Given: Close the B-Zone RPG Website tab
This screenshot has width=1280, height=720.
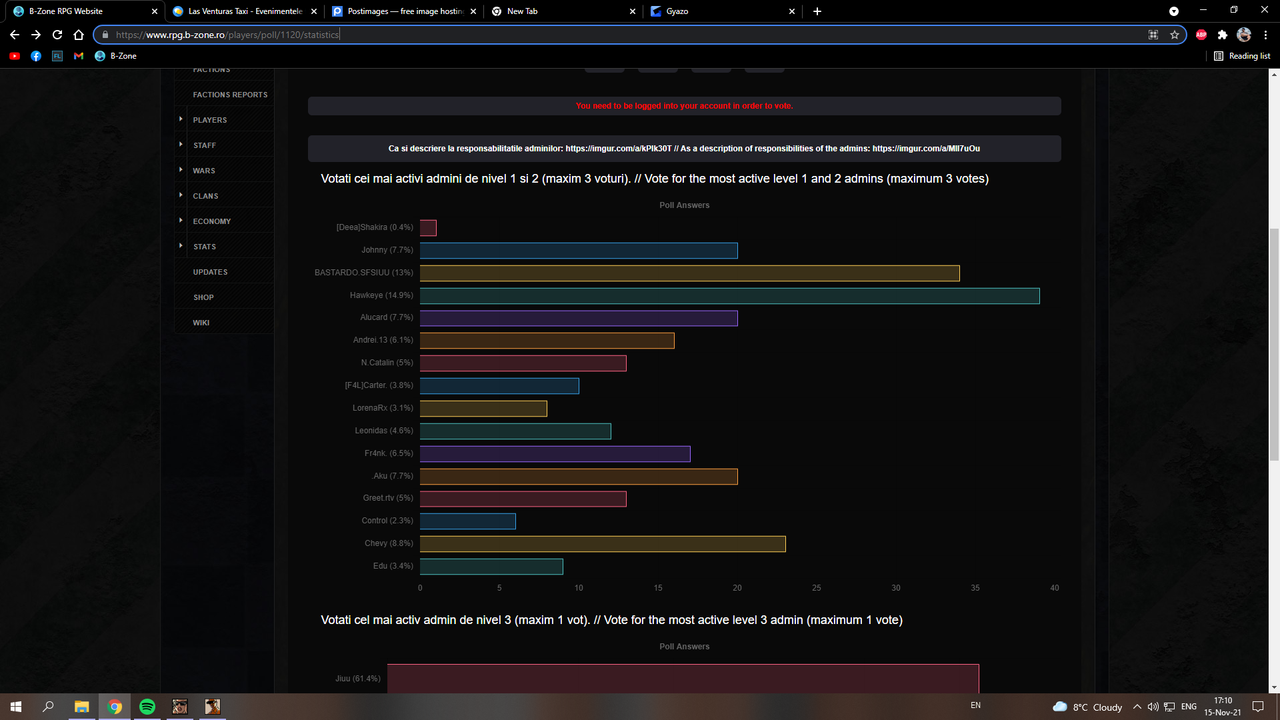Looking at the screenshot, I should click(x=152, y=11).
